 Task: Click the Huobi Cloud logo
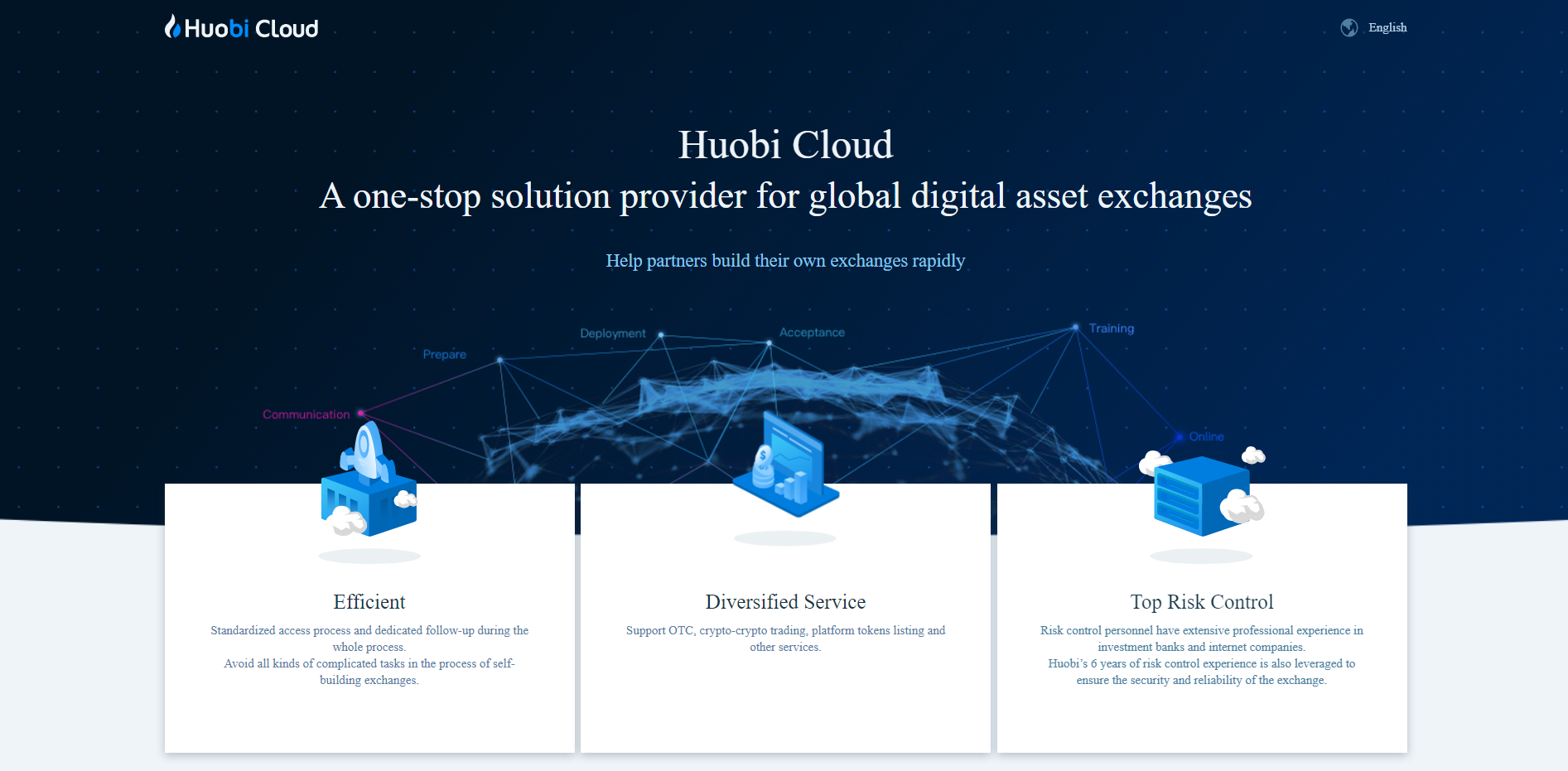point(241,27)
